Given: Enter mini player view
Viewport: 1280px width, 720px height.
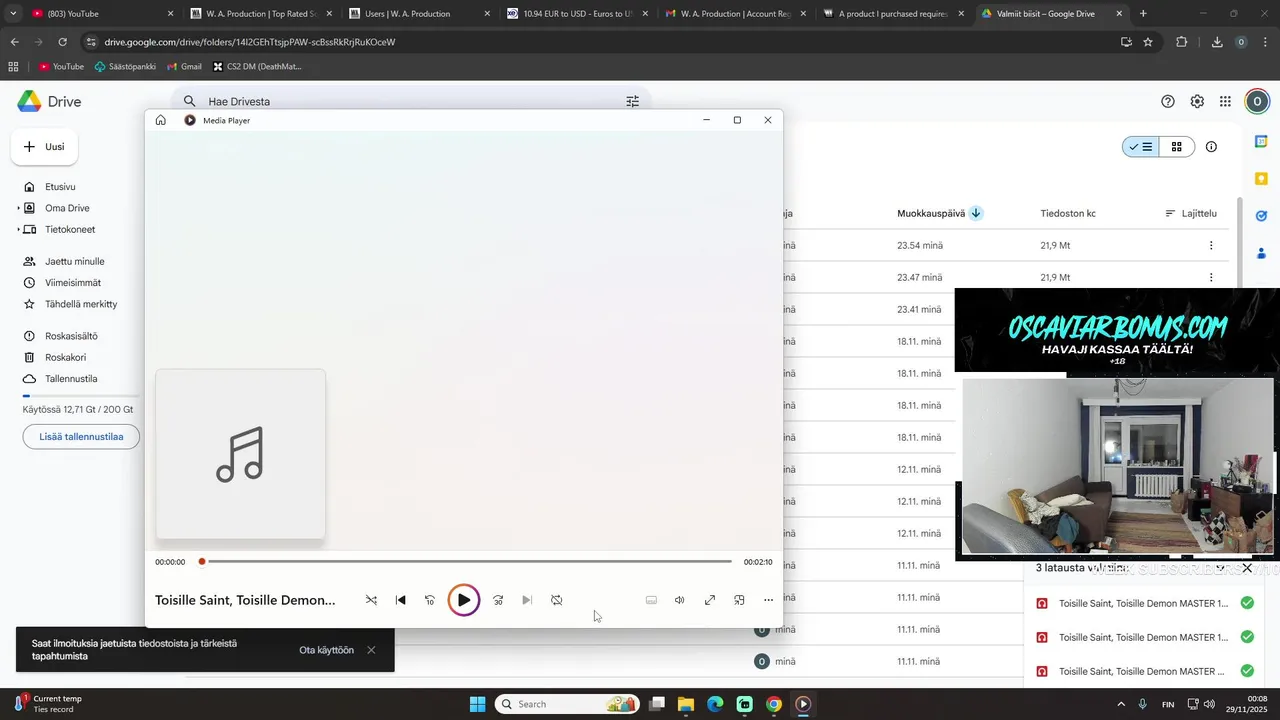Looking at the screenshot, I should (739, 600).
